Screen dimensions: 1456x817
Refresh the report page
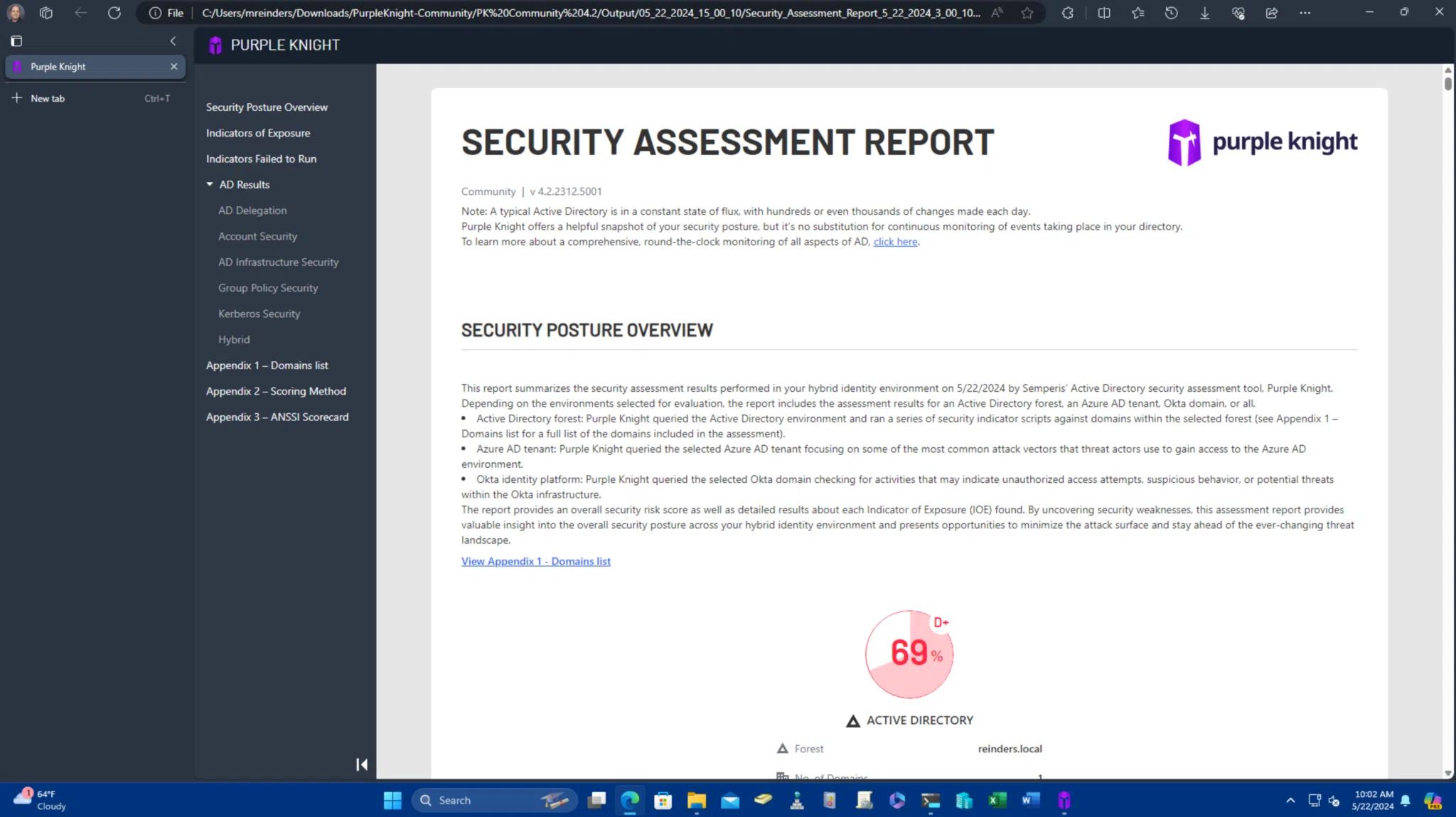pyautogui.click(x=114, y=13)
